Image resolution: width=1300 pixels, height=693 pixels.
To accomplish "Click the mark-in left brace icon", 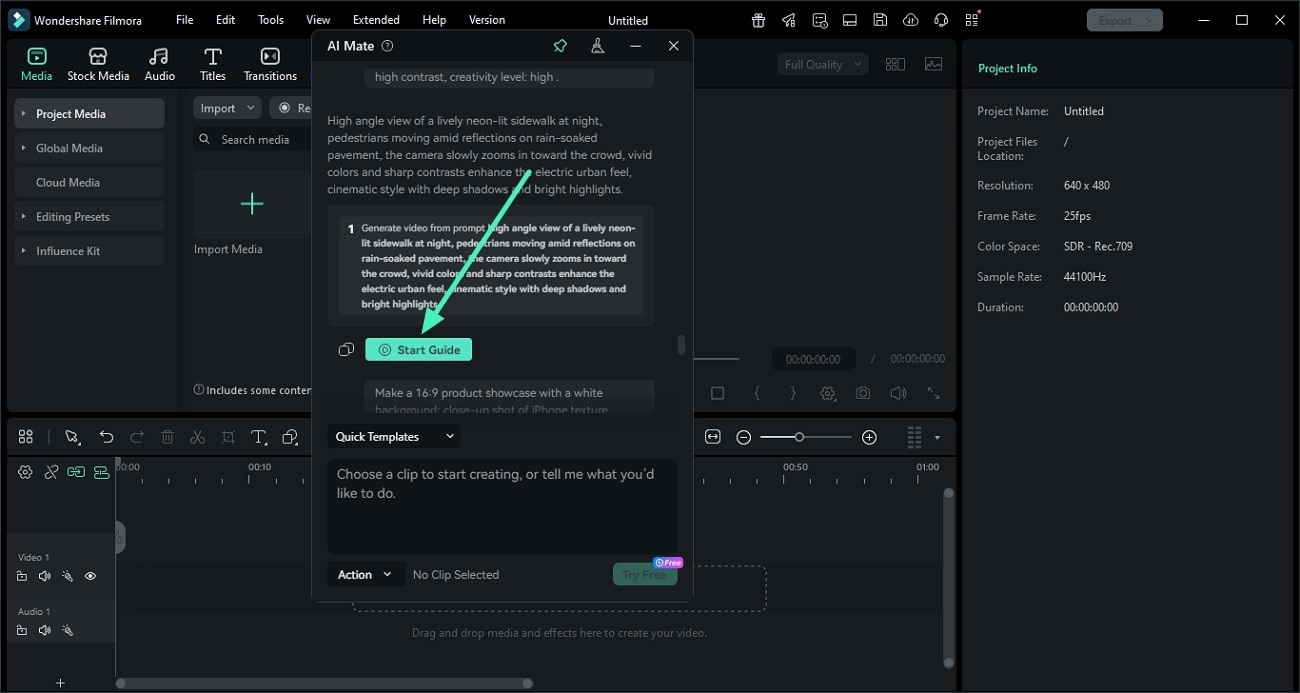I will pyautogui.click(x=757, y=394).
